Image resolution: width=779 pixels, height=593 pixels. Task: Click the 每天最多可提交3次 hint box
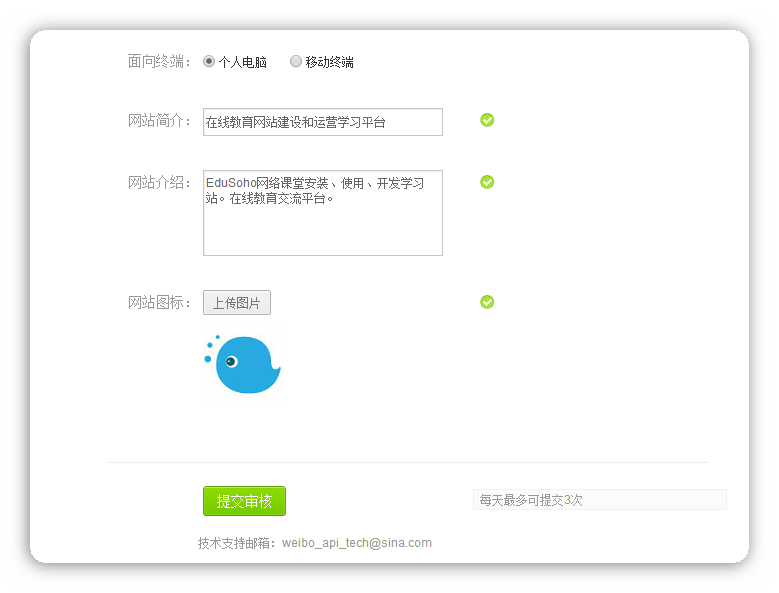pyautogui.click(x=599, y=500)
